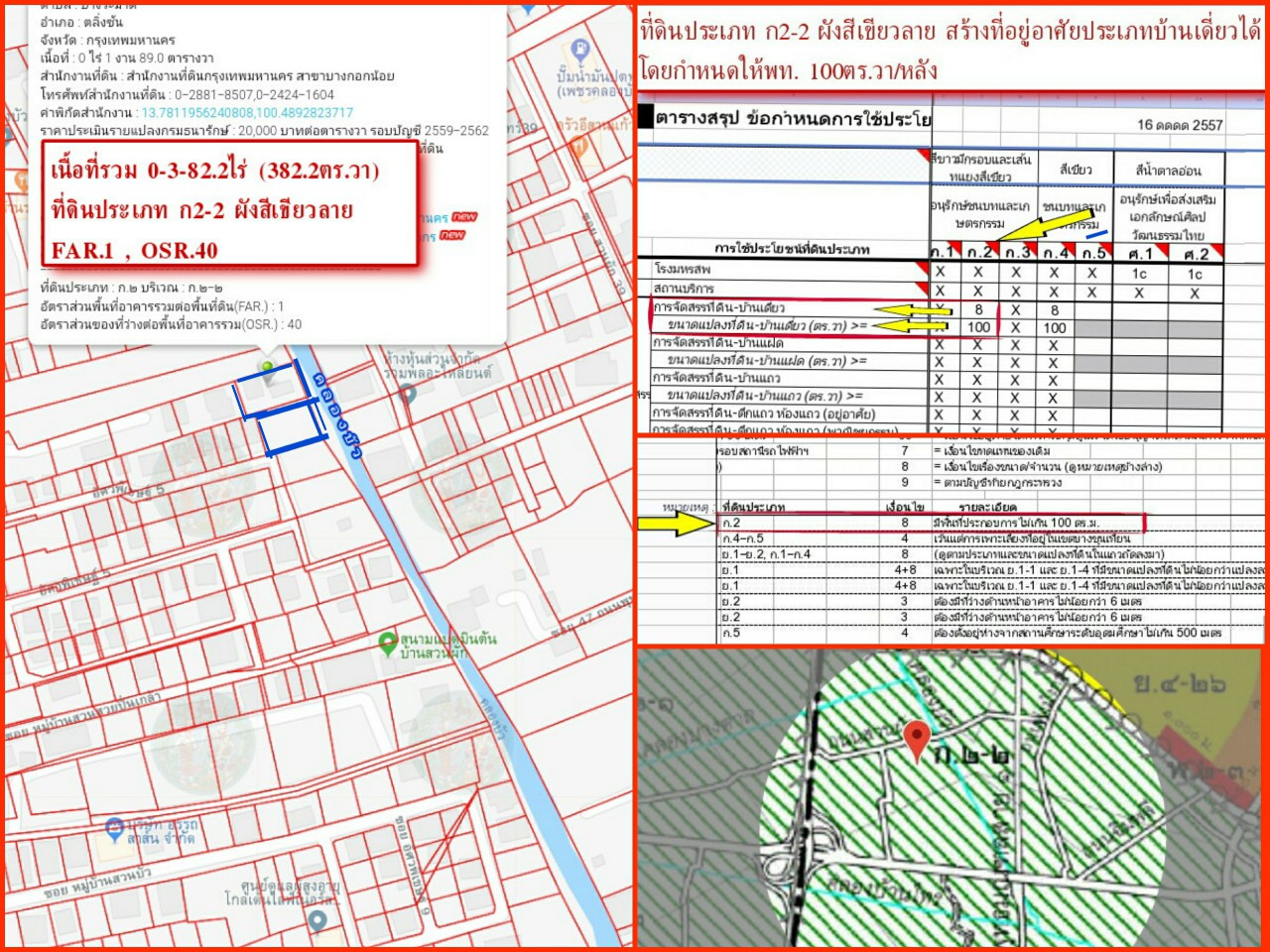Select the การจัดสรรที่ดิน-บ้านเดี่ยว row label

click(x=719, y=307)
